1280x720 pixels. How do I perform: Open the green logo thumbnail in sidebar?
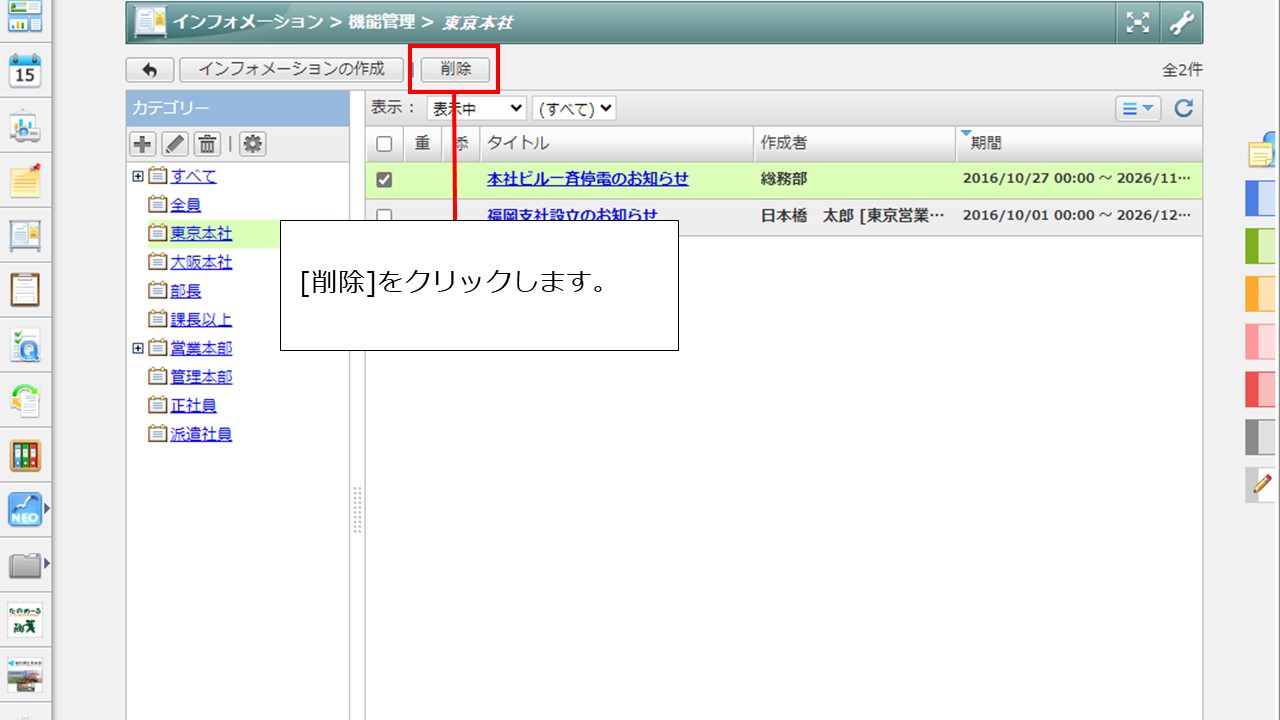(25, 620)
